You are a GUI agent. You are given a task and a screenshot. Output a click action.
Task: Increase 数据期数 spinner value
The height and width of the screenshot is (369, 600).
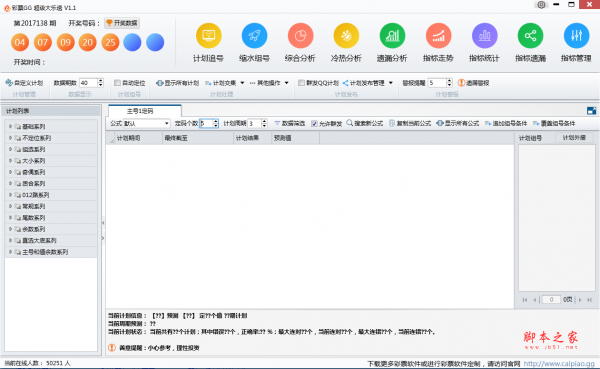(x=101, y=80)
